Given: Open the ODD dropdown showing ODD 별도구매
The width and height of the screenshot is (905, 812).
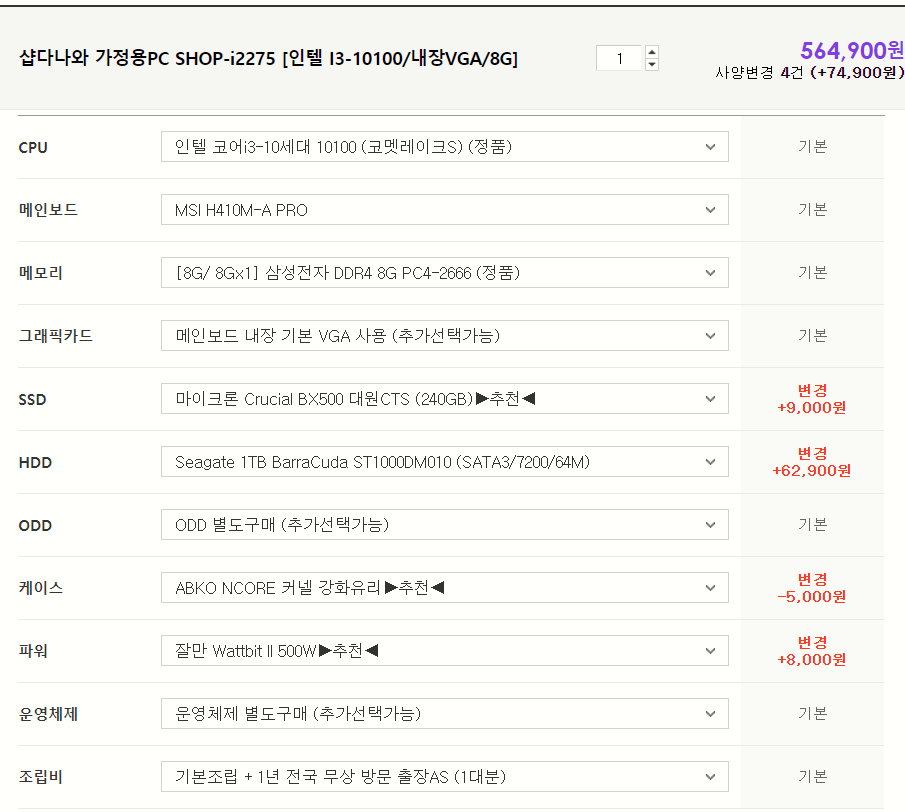Looking at the screenshot, I should [444, 525].
